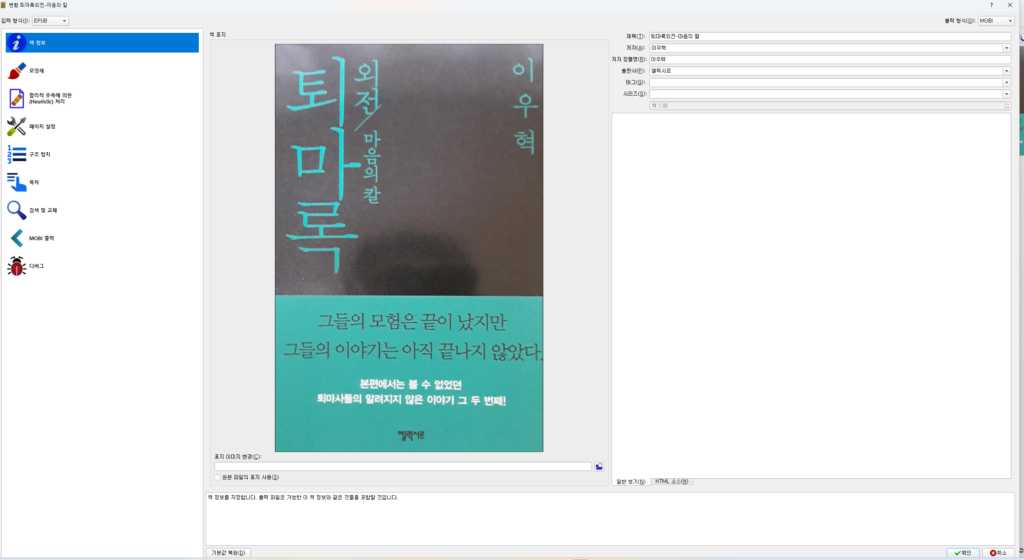Toggle use cover from source file checkbox

pyautogui.click(x=217, y=478)
